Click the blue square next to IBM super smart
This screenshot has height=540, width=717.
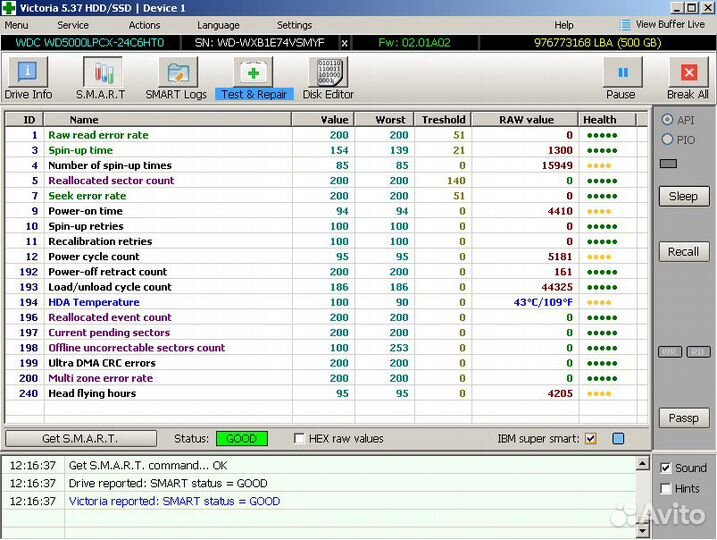[x=618, y=439]
